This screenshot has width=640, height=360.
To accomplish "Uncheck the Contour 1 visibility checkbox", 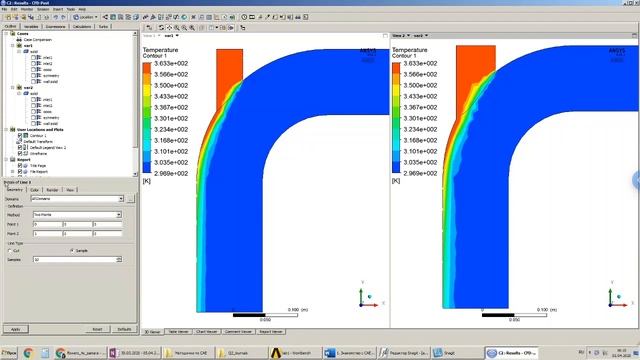I will pyautogui.click(x=20, y=136).
